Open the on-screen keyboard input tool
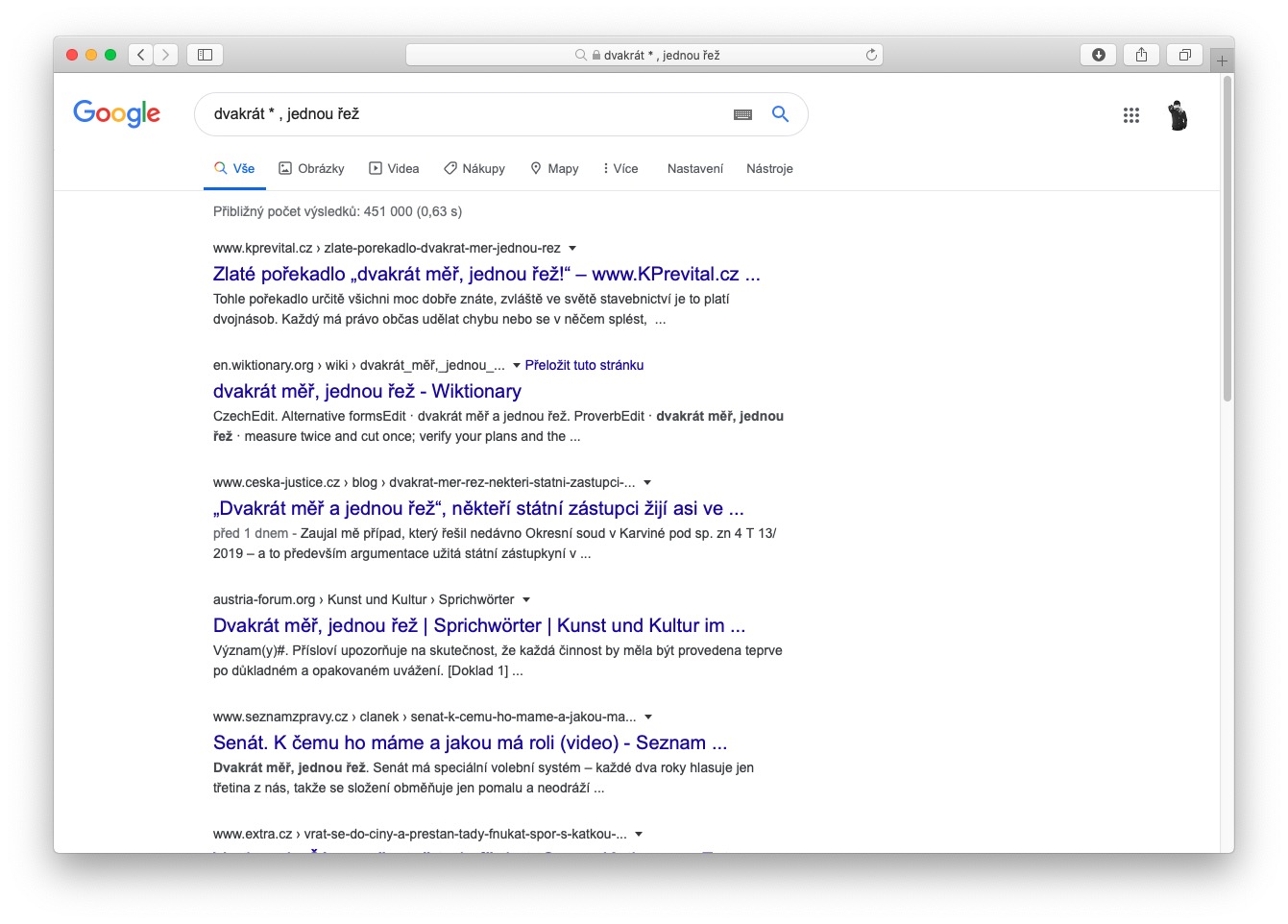 742,114
